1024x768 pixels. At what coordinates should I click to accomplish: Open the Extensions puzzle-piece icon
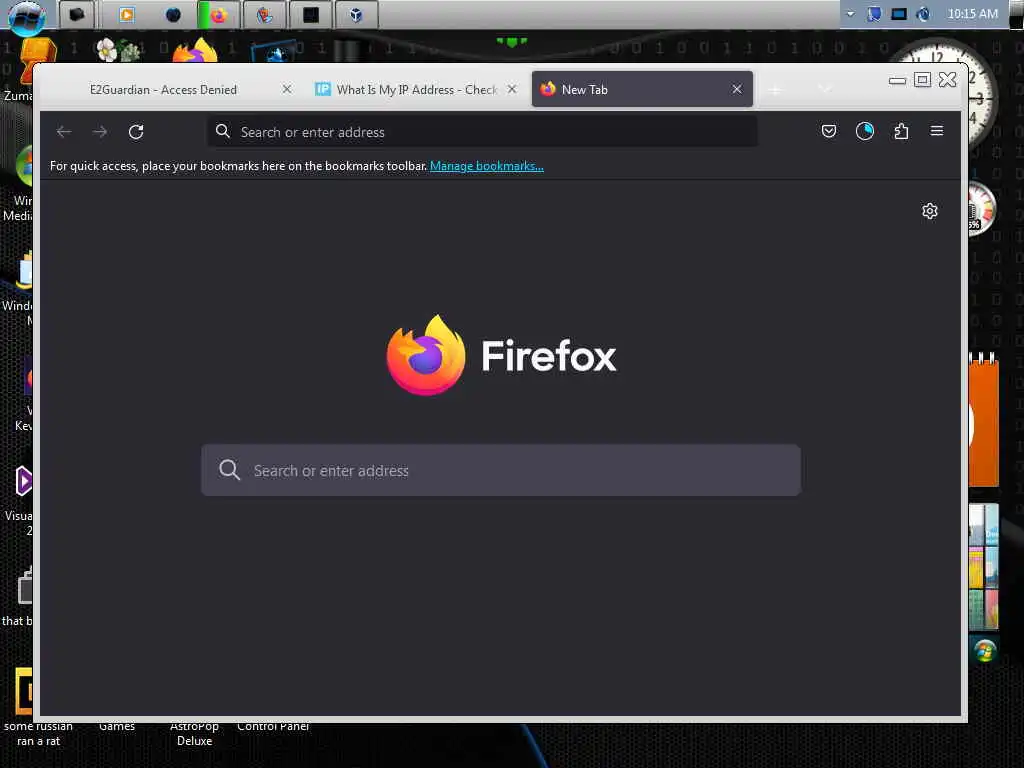pos(901,131)
